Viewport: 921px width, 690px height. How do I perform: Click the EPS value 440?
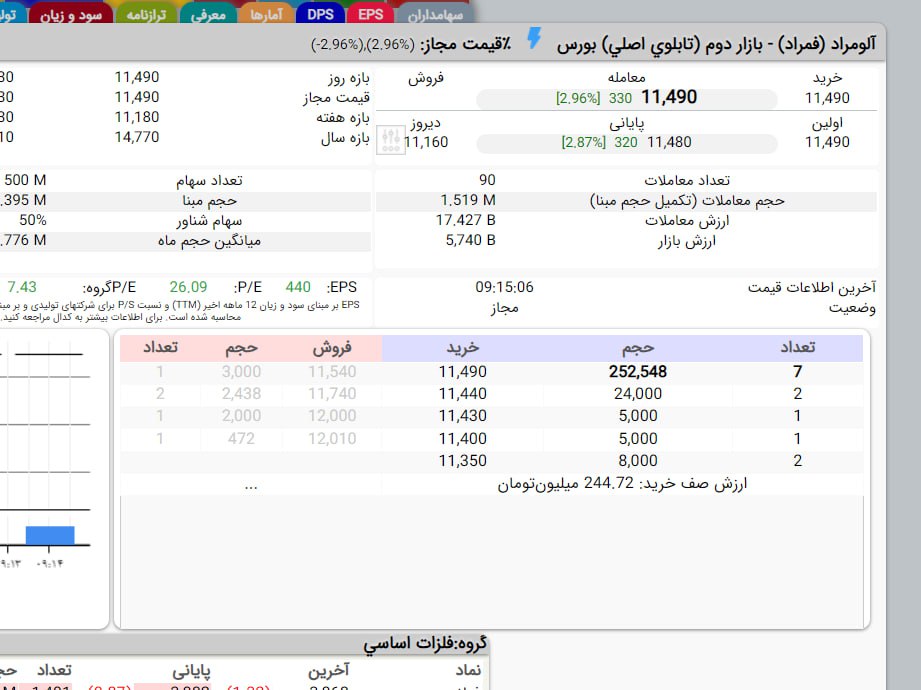pos(298,287)
